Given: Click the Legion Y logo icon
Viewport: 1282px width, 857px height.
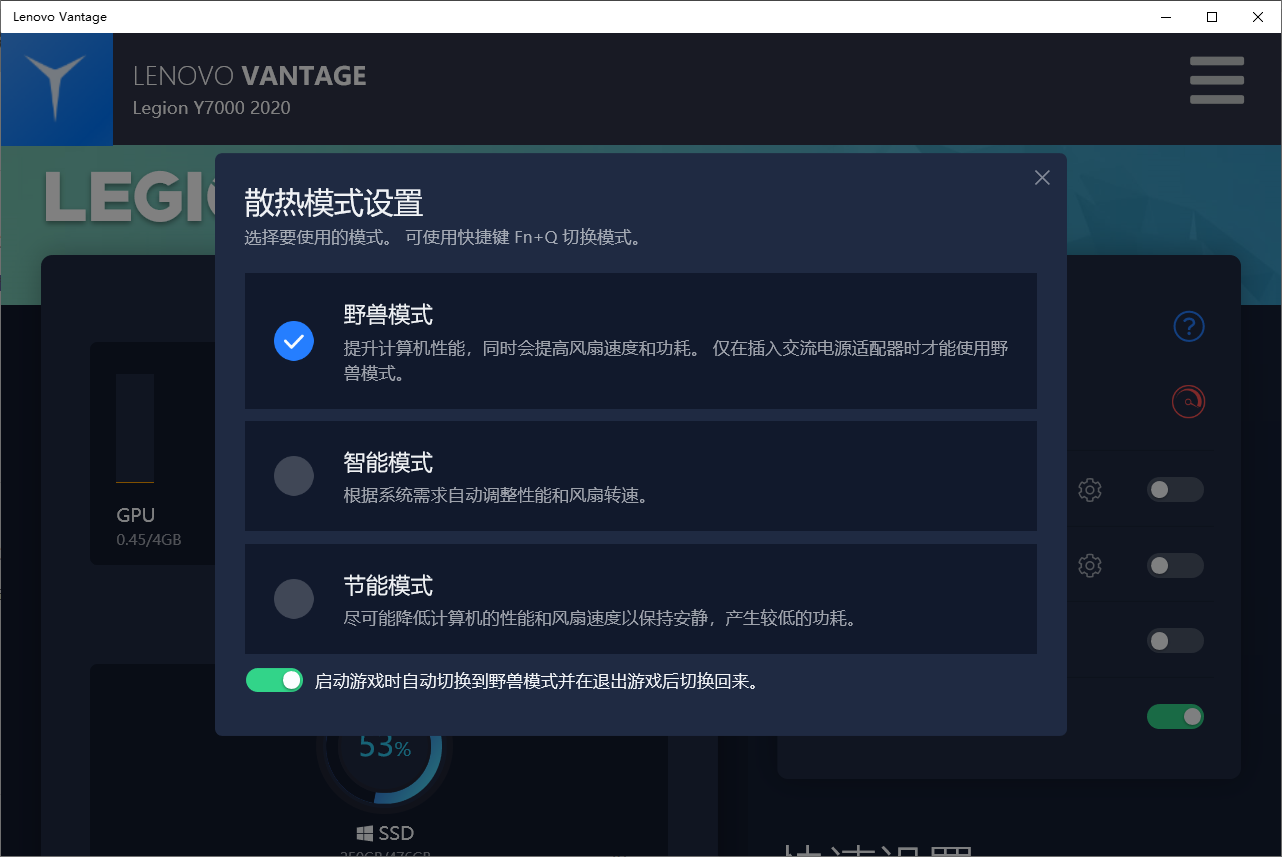Looking at the screenshot, I should coord(56,88).
